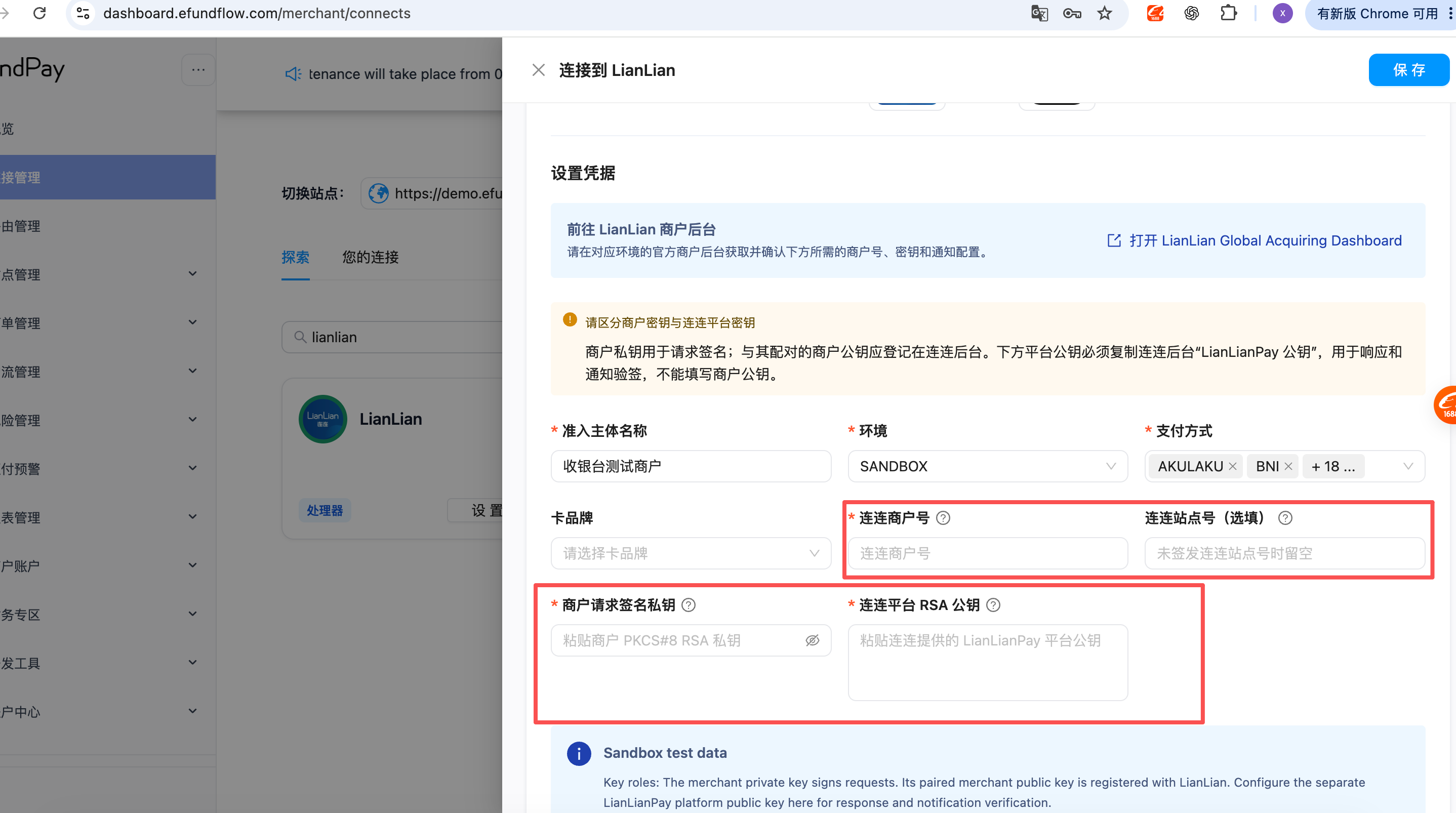Open the 由管理 sidebar menu item
The height and width of the screenshot is (813, 1456).
click(107, 226)
